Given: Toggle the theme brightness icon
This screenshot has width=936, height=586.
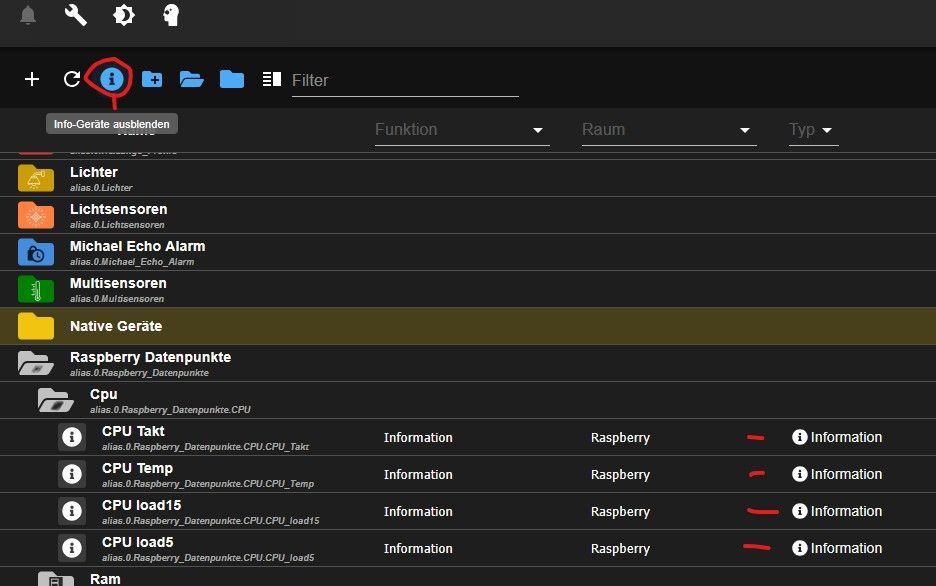Looking at the screenshot, I should pyautogui.click(x=124, y=15).
